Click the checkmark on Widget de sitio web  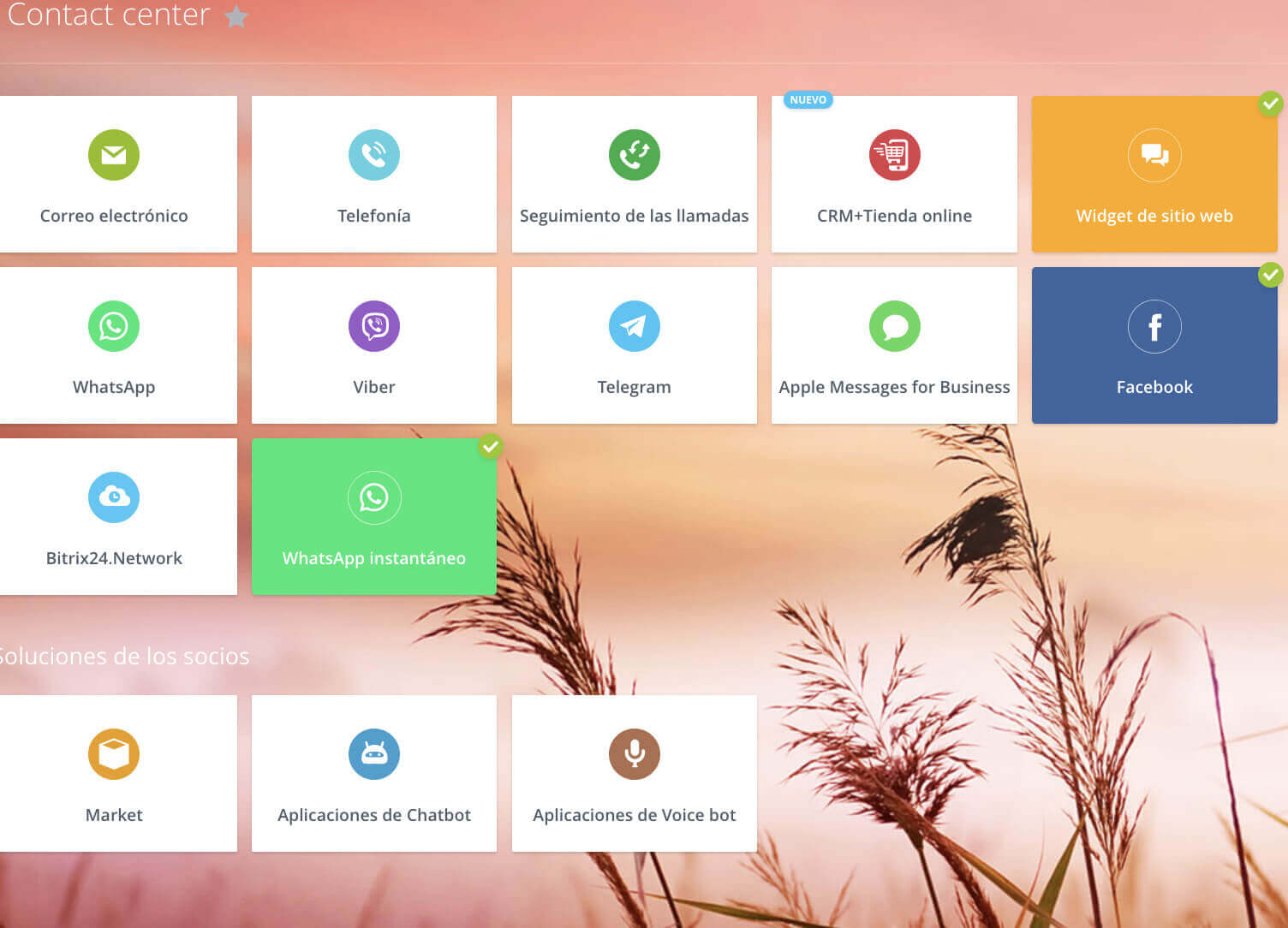click(x=1270, y=104)
